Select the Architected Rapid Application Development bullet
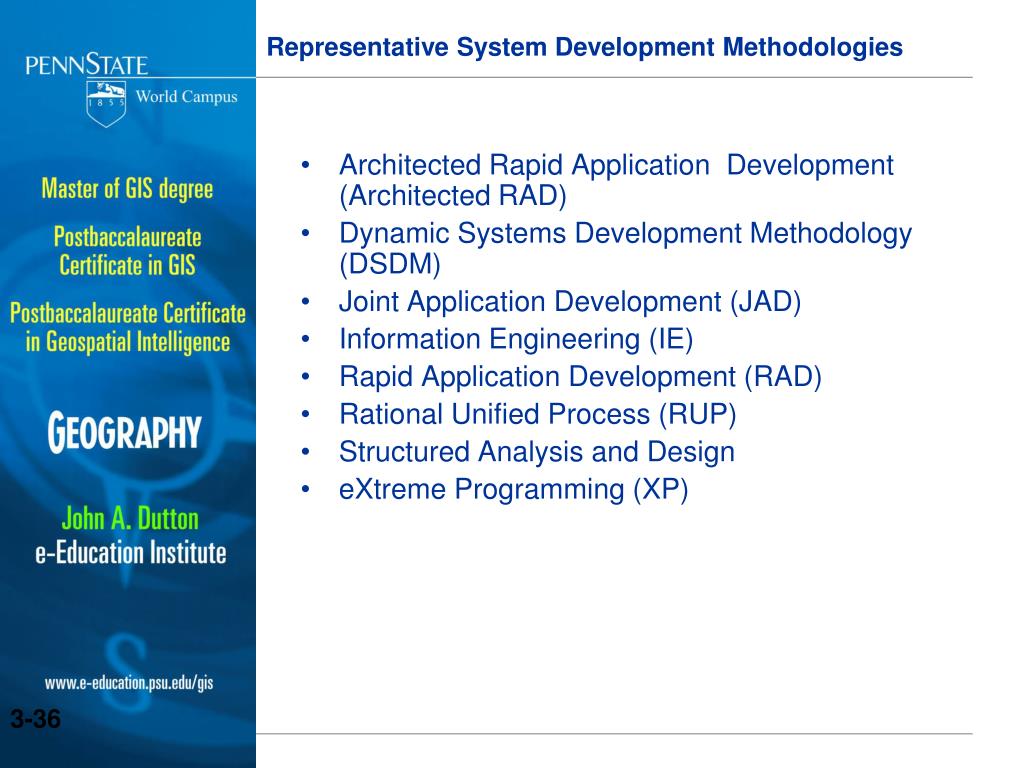1024x768 pixels. pyautogui.click(x=616, y=180)
